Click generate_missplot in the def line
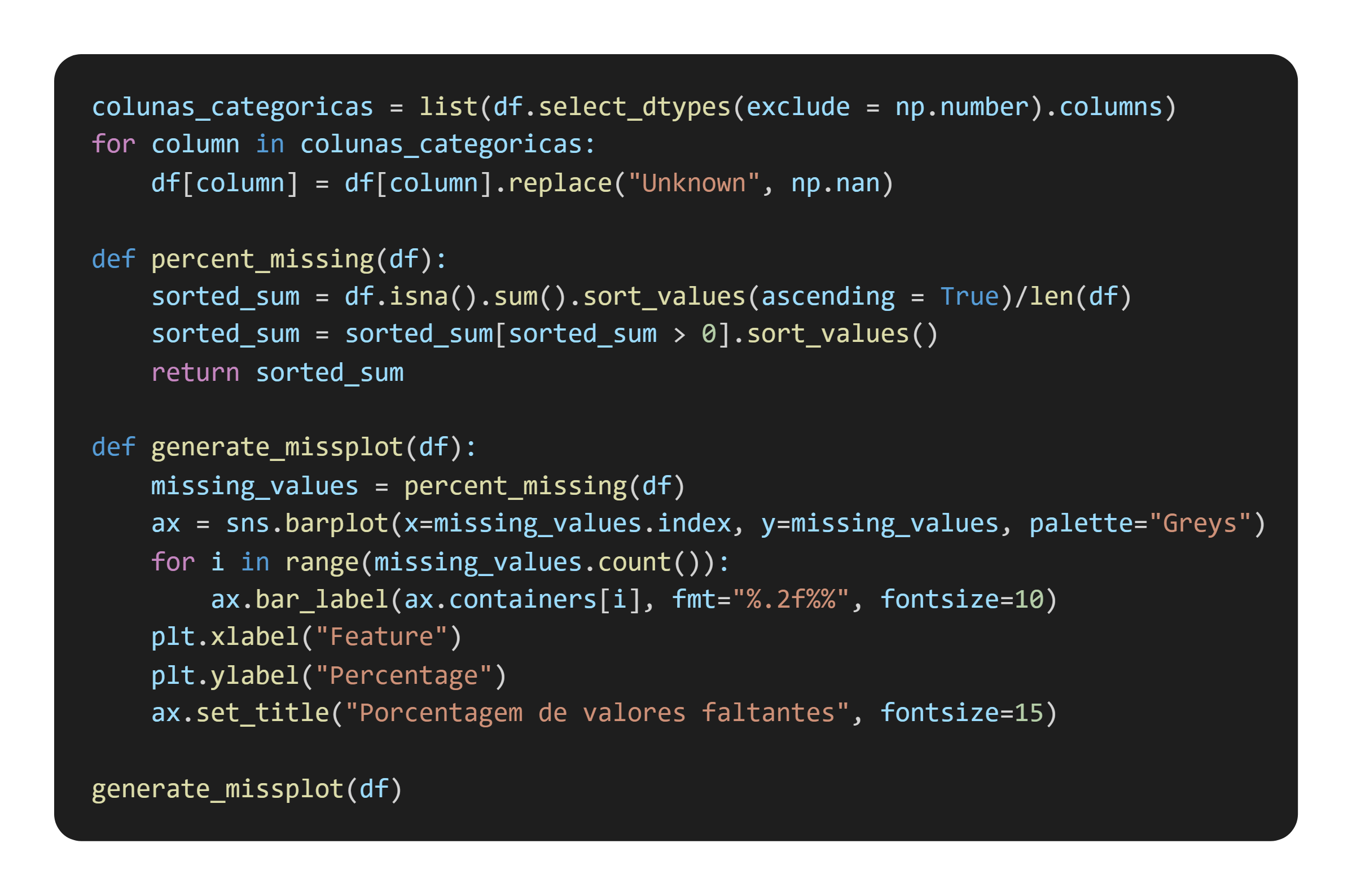 277,447
